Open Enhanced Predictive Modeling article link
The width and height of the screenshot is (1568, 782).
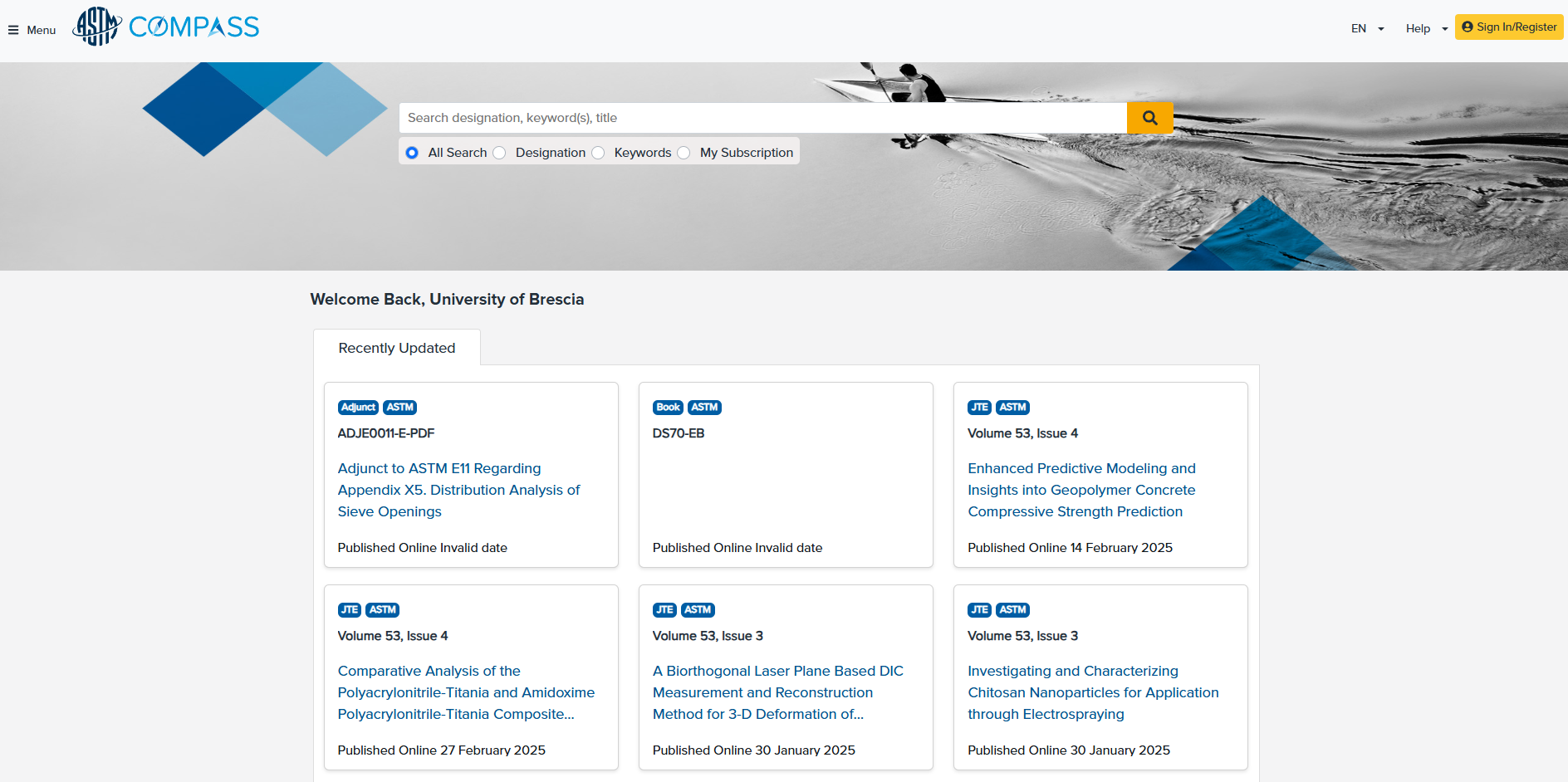(1081, 490)
